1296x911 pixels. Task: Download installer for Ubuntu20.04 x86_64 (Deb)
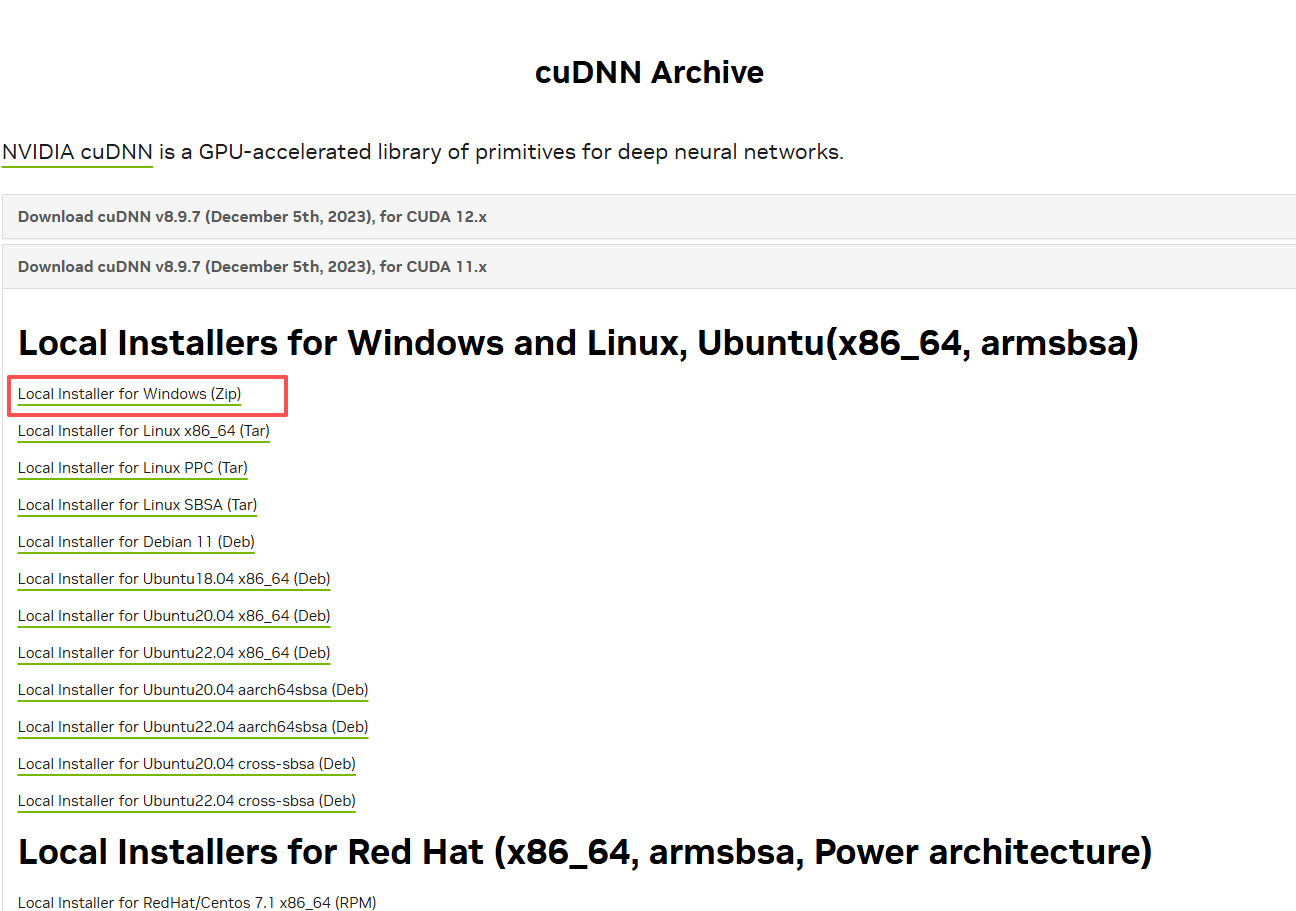tap(174, 616)
